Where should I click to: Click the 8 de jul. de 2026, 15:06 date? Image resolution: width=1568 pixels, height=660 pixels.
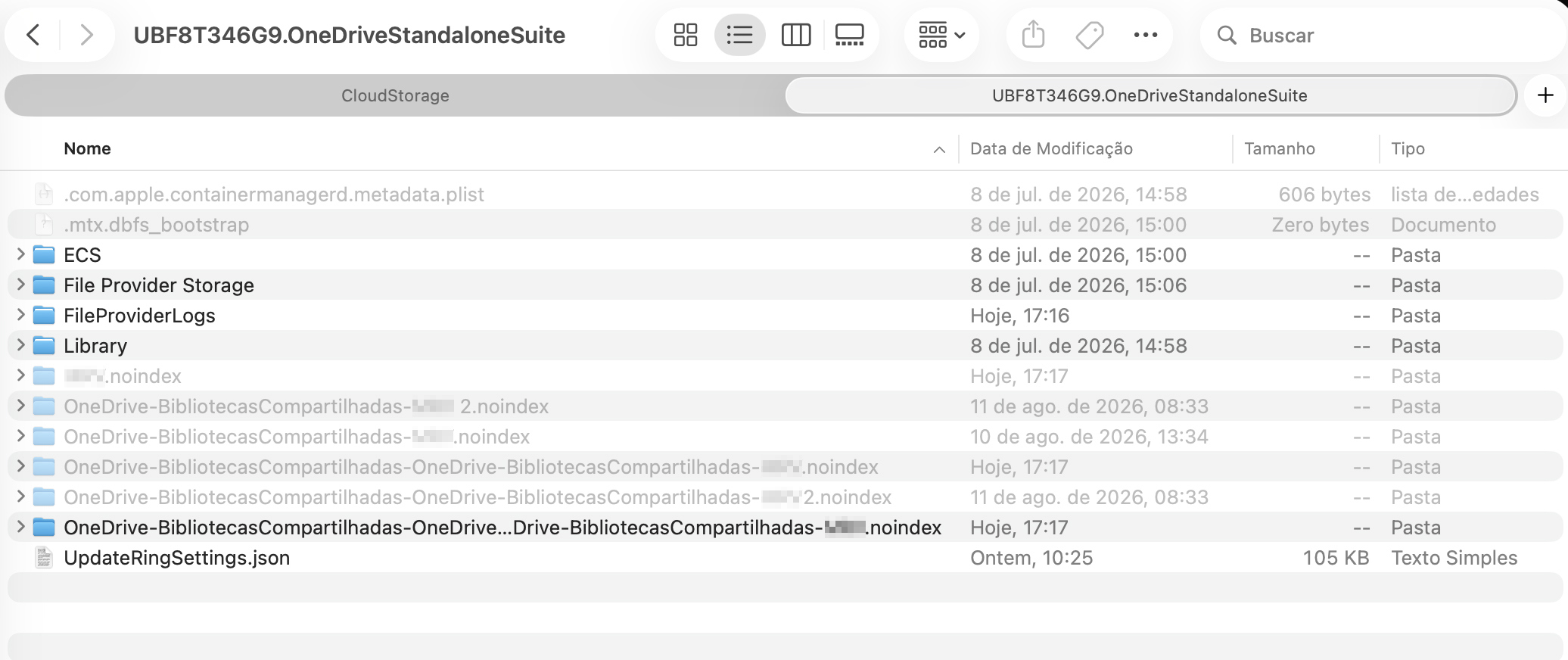1078,285
